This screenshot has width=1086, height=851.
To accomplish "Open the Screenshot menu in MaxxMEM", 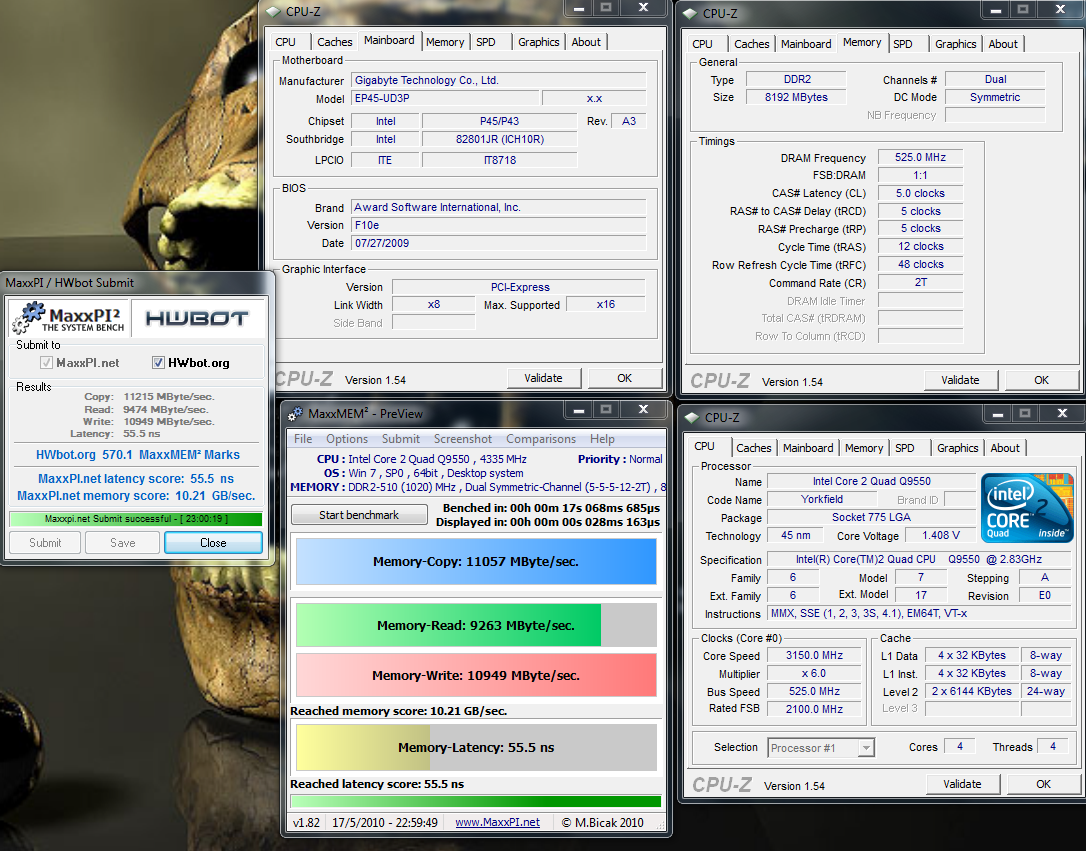I will pos(463,439).
